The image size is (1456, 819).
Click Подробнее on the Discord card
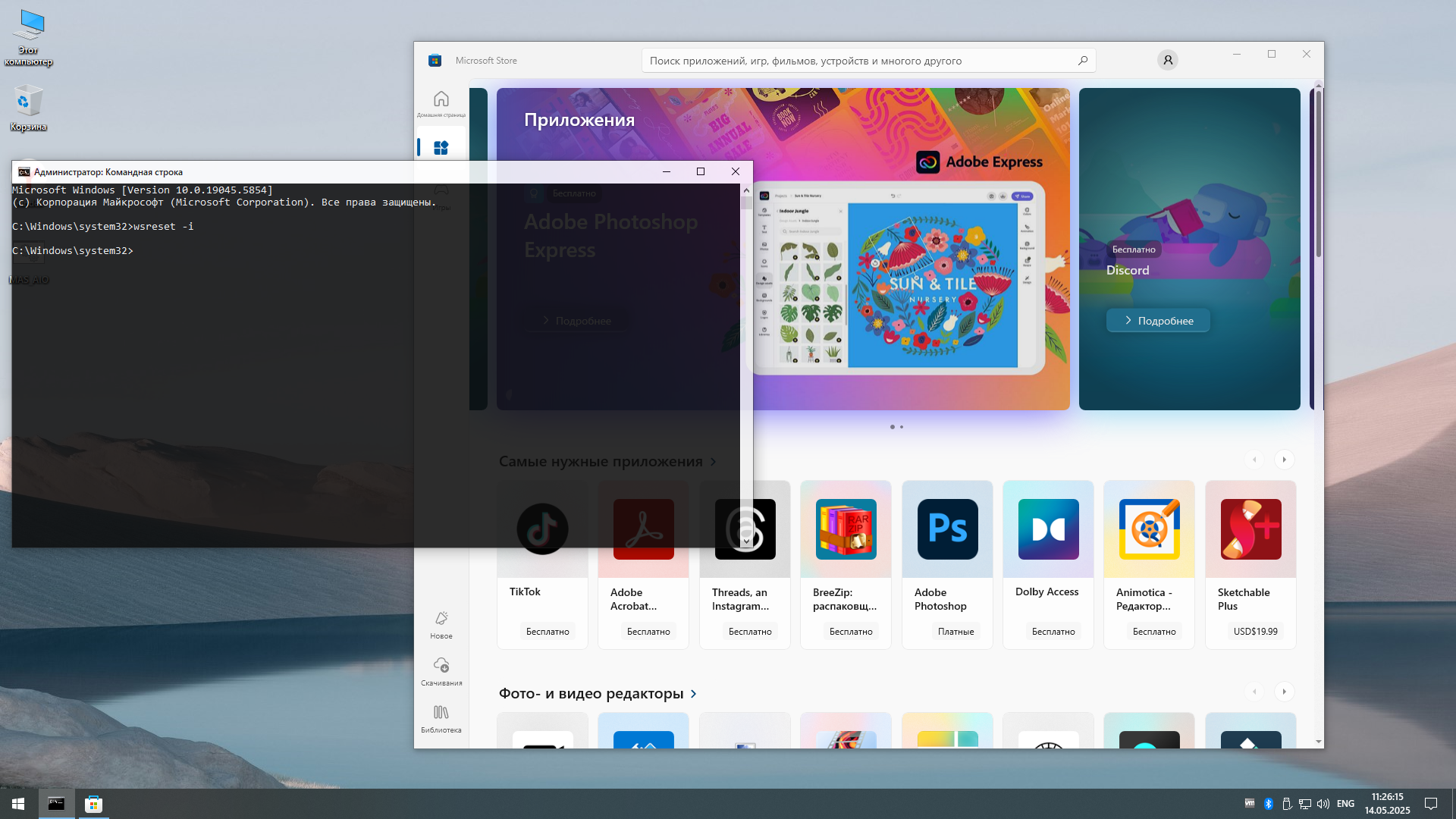coord(1158,320)
